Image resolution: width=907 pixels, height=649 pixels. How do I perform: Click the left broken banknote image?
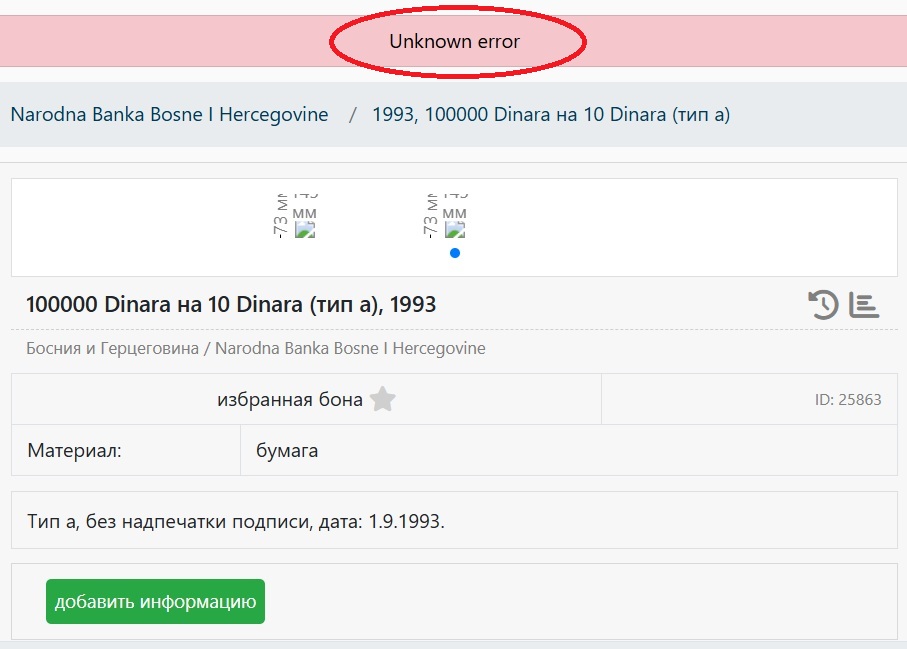coord(305,230)
